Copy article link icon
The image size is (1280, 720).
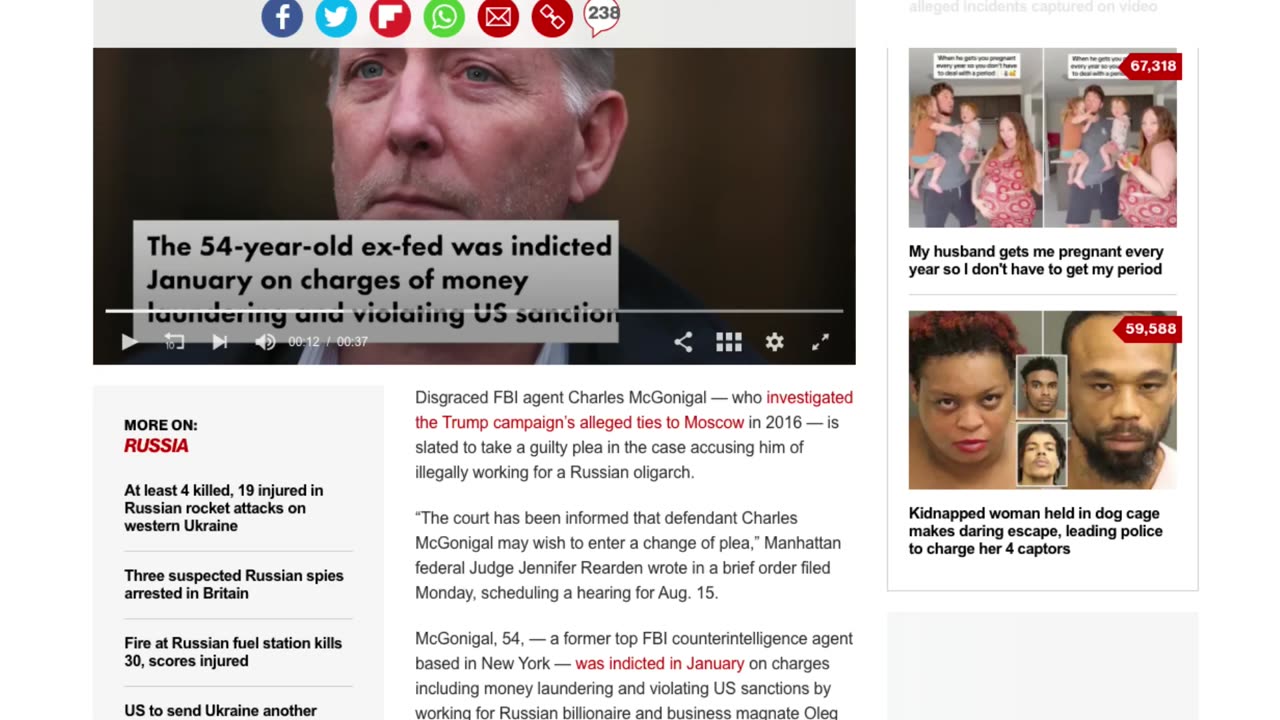pyautogui.click(x=552, y=17)
